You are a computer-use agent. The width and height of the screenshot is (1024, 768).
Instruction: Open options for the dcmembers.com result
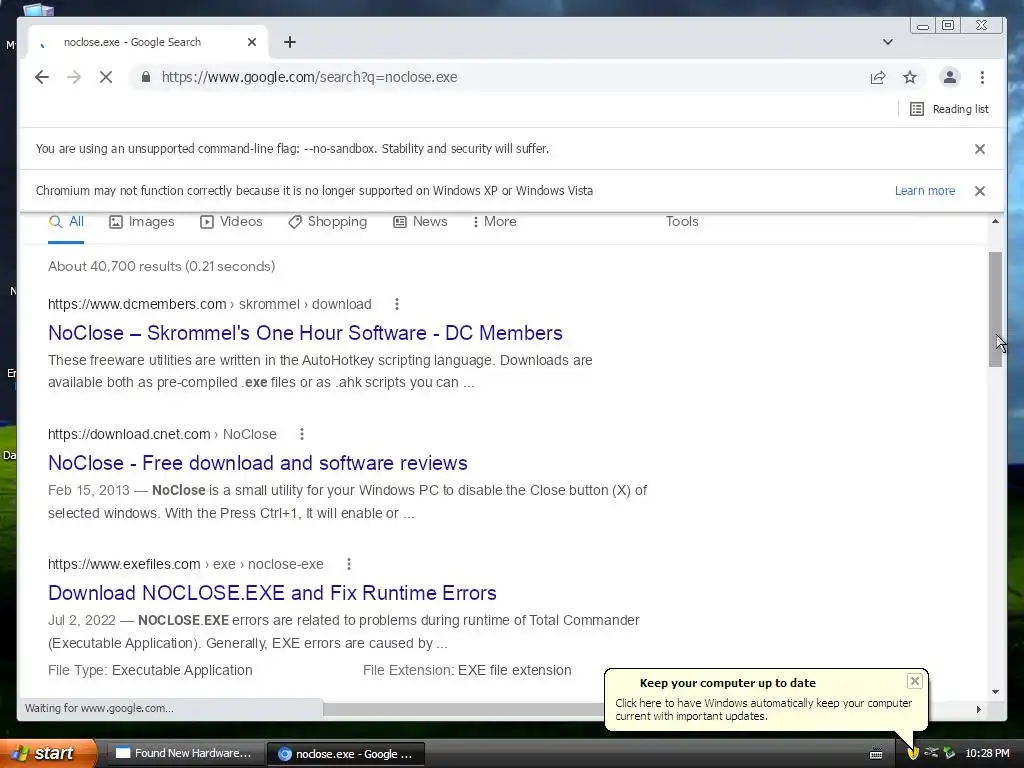[397, 304]
